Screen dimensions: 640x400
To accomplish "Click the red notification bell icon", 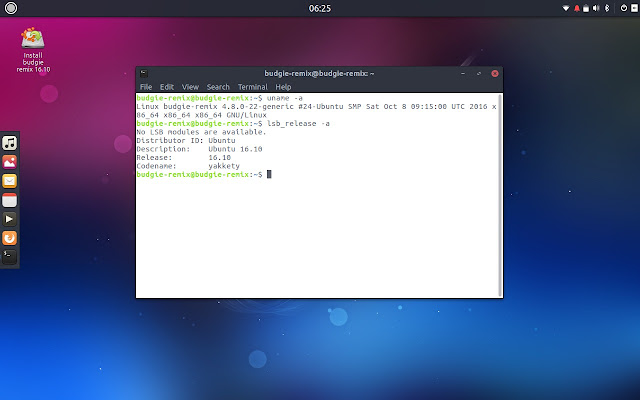I will 577,8.
